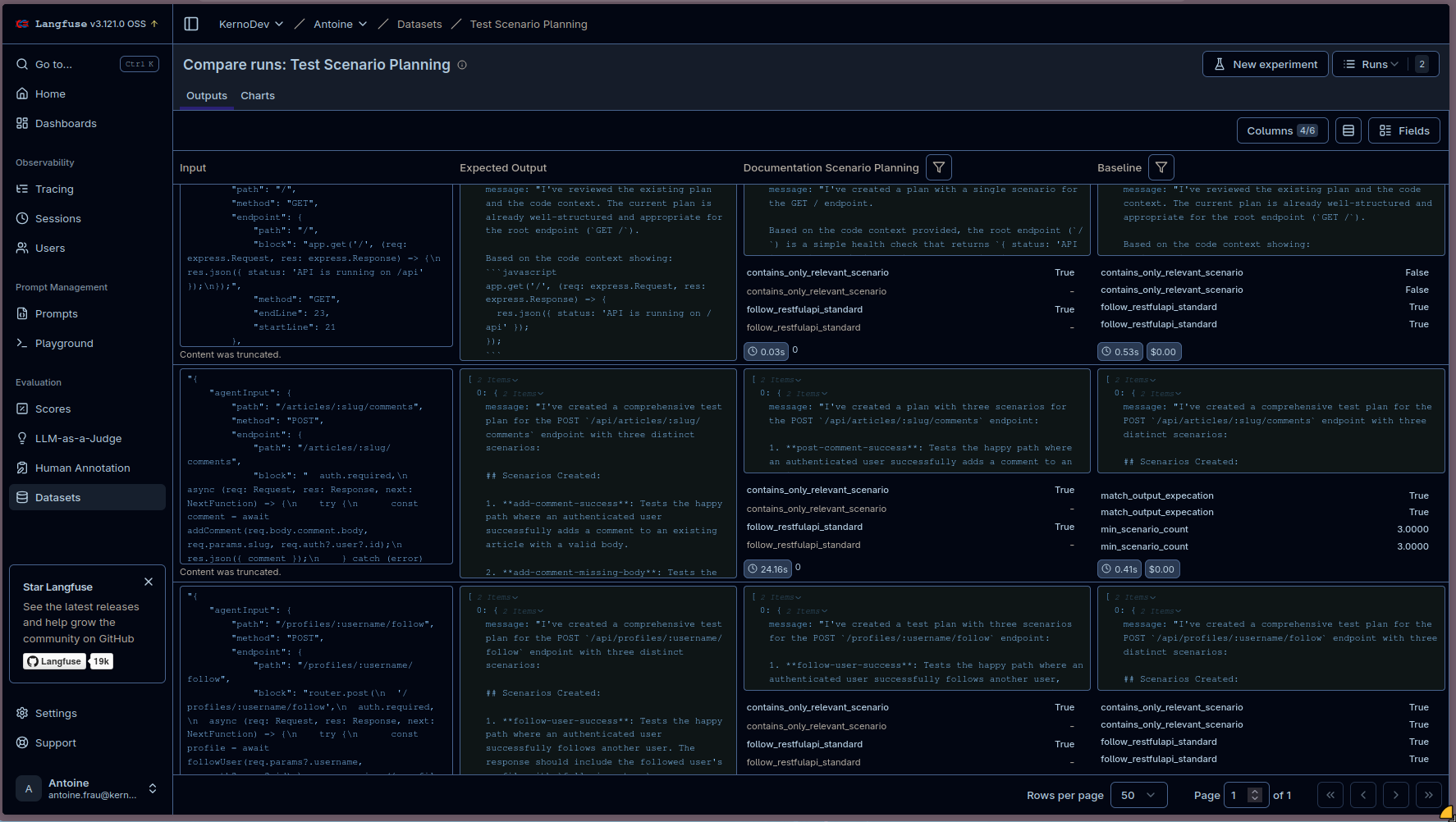Click the $0.00 cost badge next to 0.41s
The height and width of the screenshot is (822, 1456).
(1161, 569)
